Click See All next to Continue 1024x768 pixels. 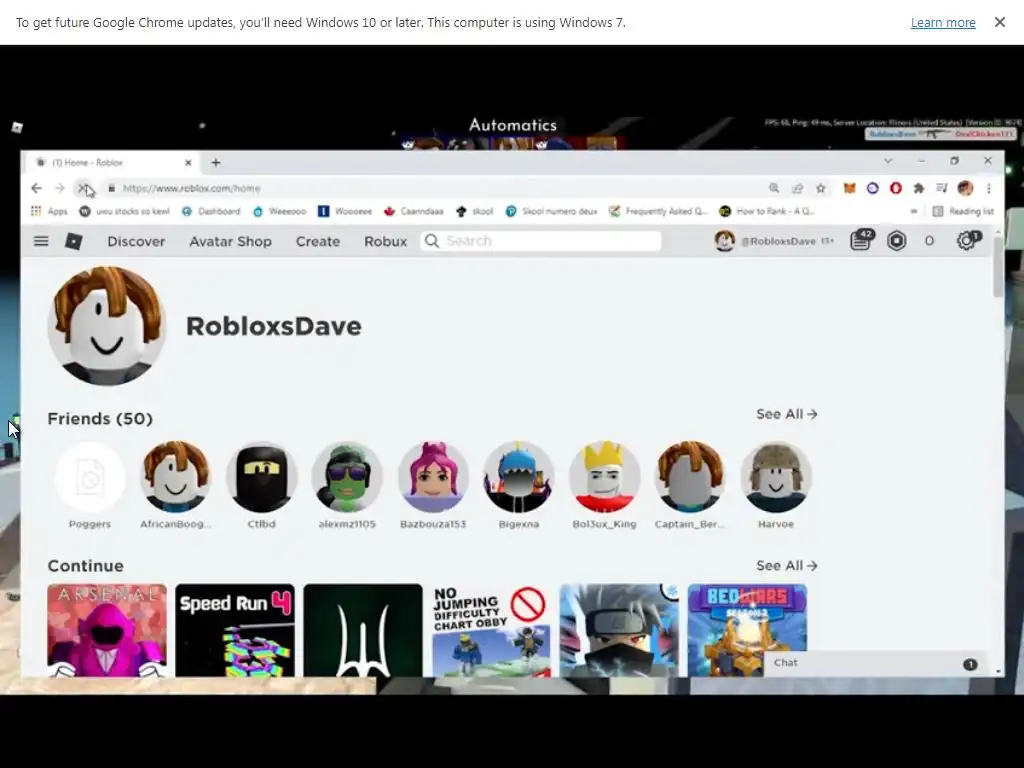coord(786,566)
